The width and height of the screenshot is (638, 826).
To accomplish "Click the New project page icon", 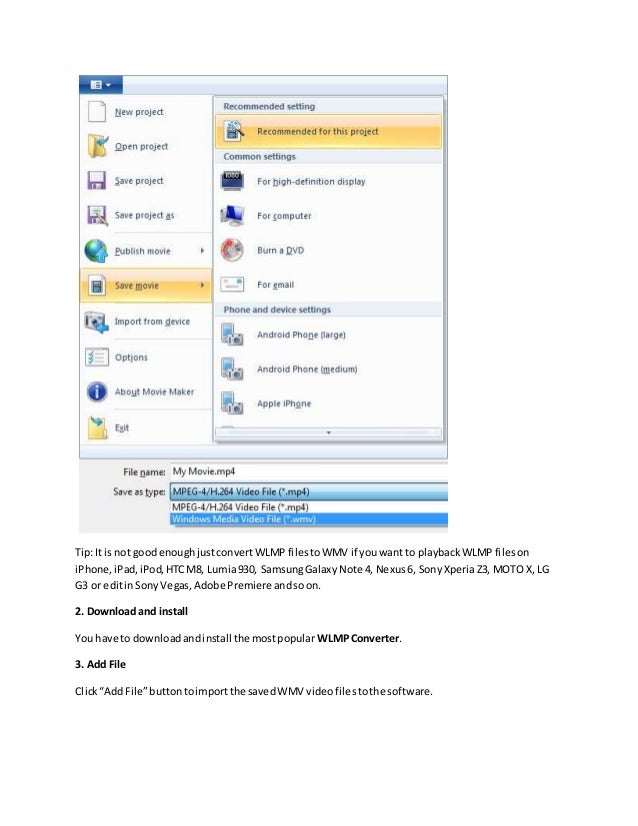I will (97, 112).
